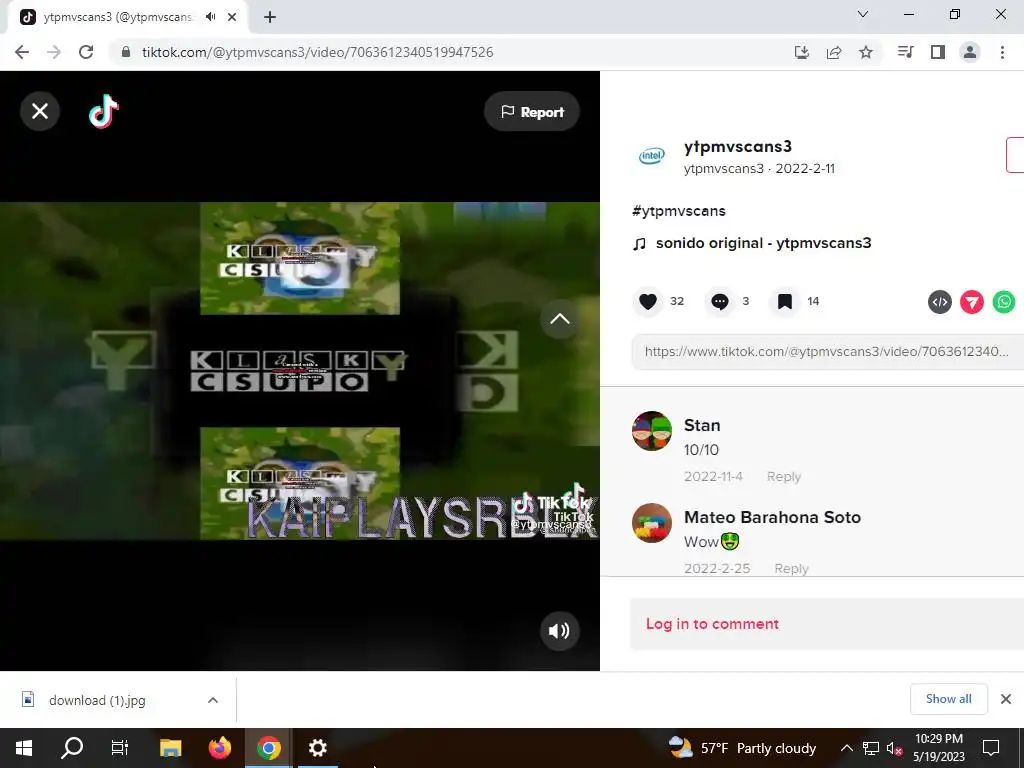
Task: Click the address bar URL
Action: click(317, 52)
